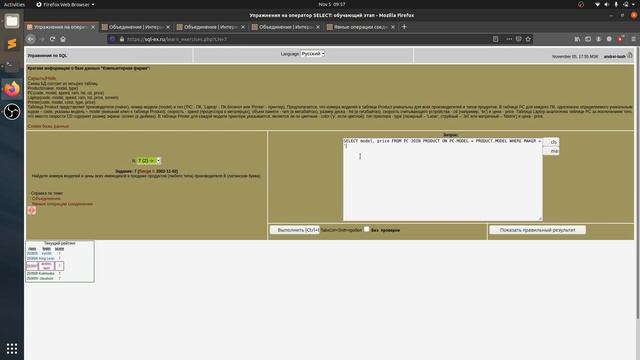Open a new browser tab

pyautogui.click(x=404, y=27)
